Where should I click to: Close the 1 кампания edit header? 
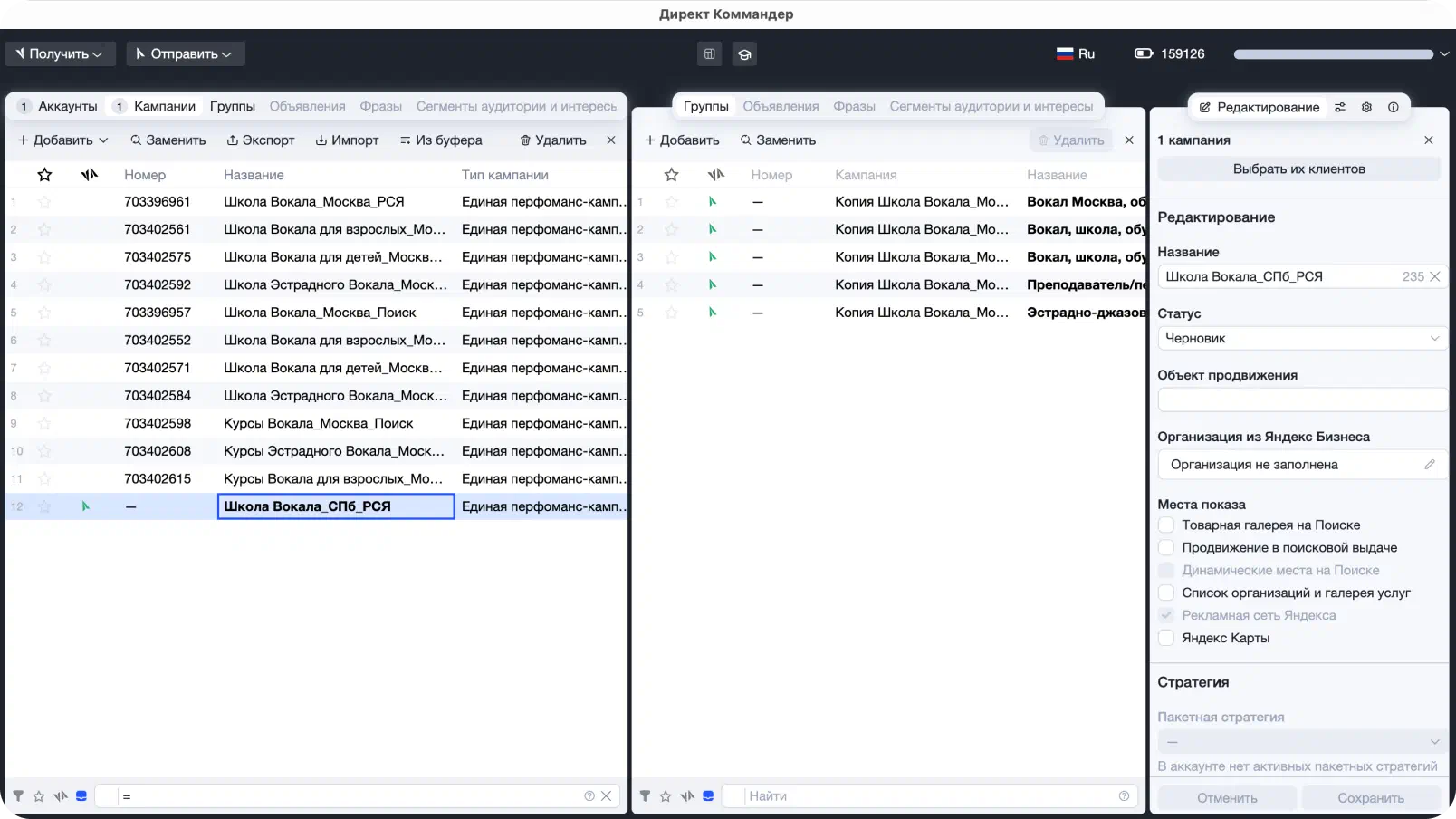point(1429,140)
